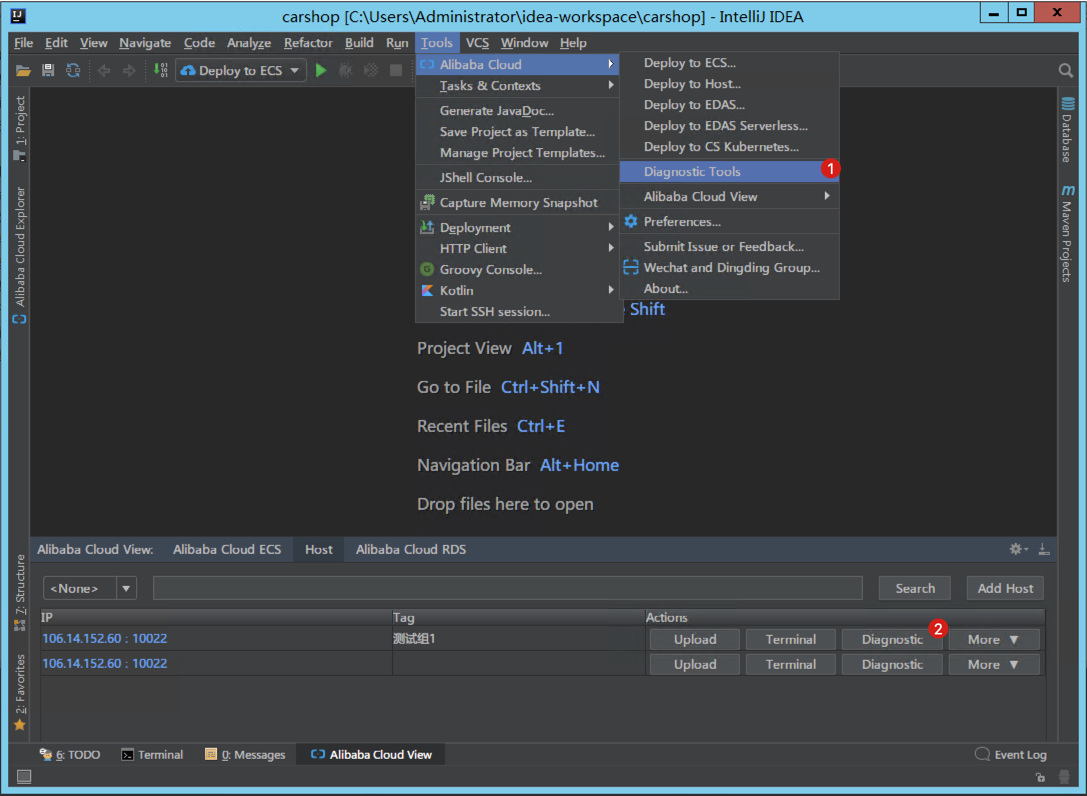Click Diagnostic in the second host row
Image resolution: width=1087 pixels, height=796 pixels.
[892, 664]
